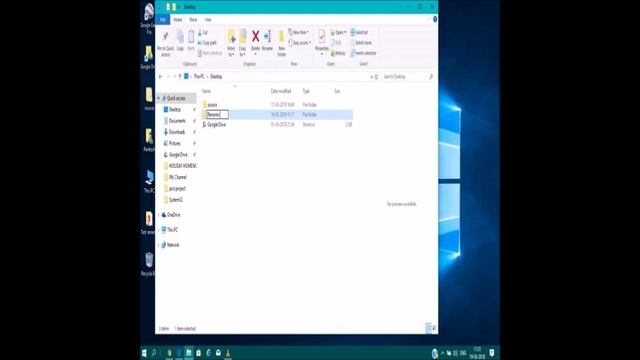Click the Details view toggle in status bar
Image resolution: width=640 pixels, height=360 pixels.
(428, 328)
